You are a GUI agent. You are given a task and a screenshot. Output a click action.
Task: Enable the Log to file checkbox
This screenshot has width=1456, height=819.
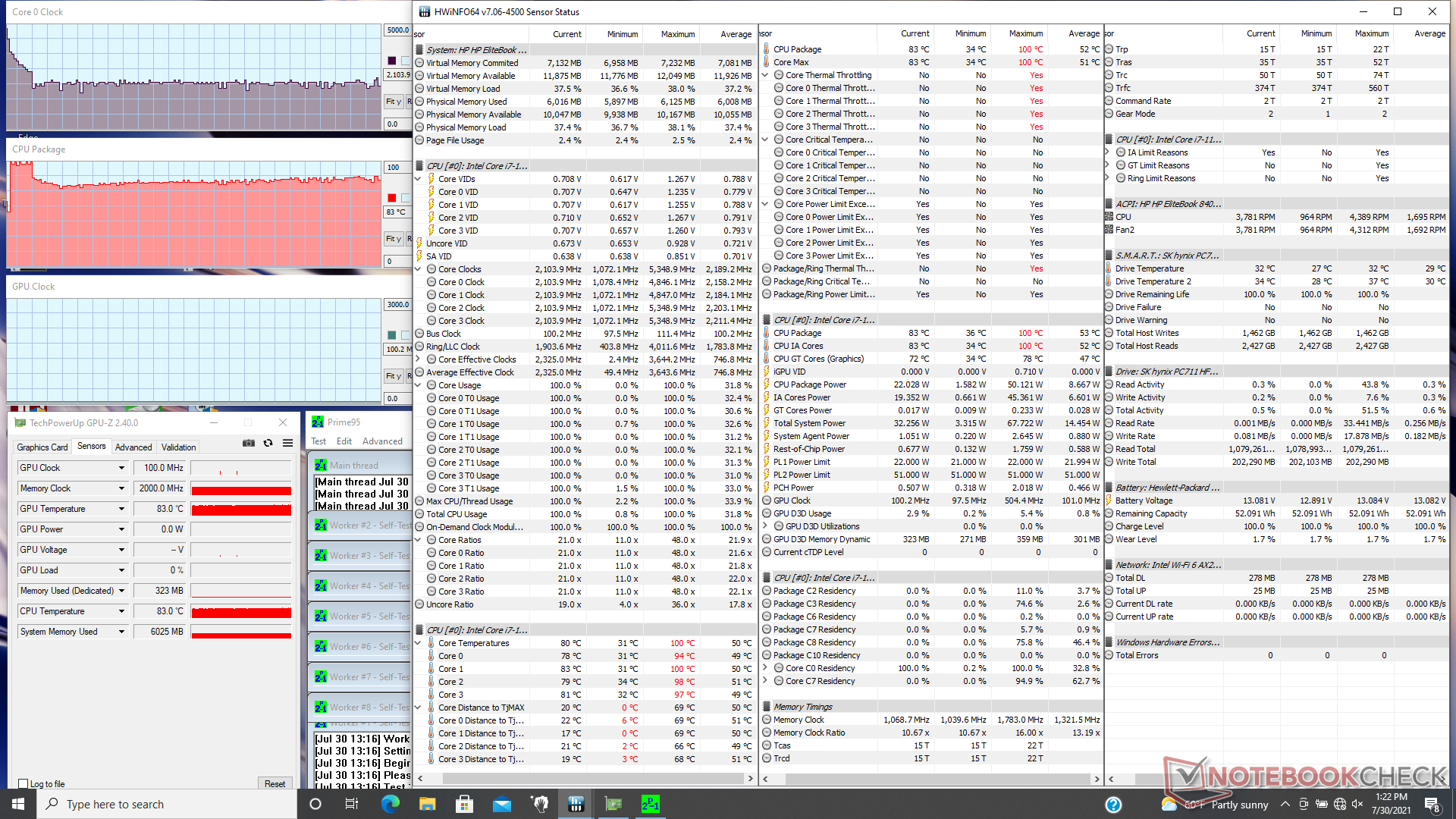tap(24, 784)
